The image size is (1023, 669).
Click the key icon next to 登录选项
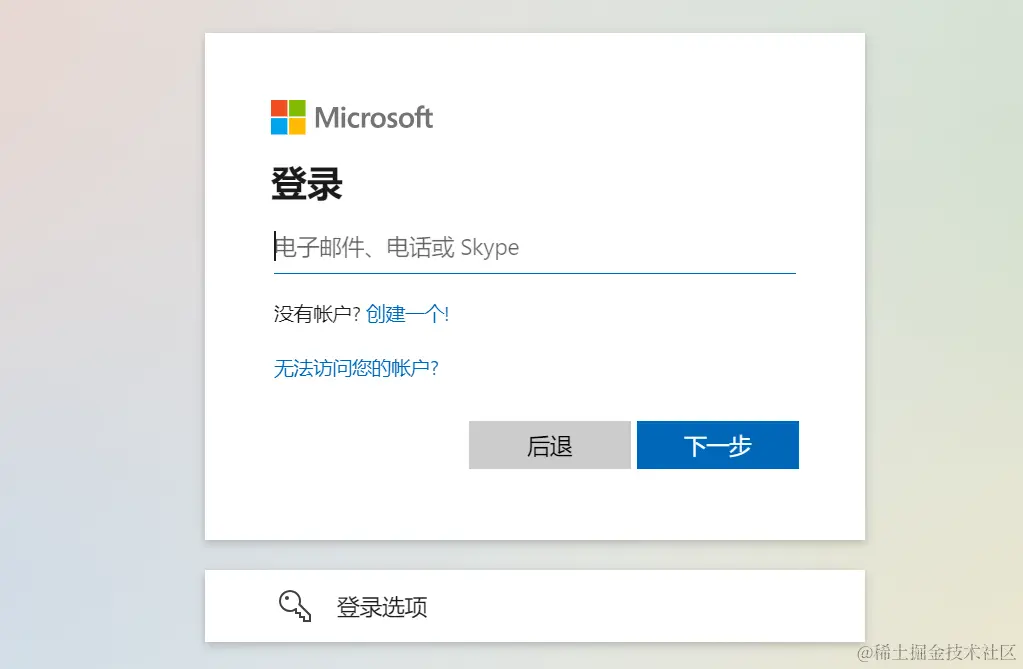(293, 606)
